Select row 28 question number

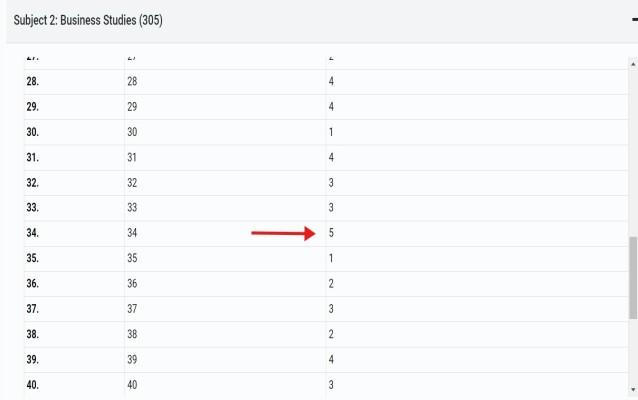tap(132, 81)
